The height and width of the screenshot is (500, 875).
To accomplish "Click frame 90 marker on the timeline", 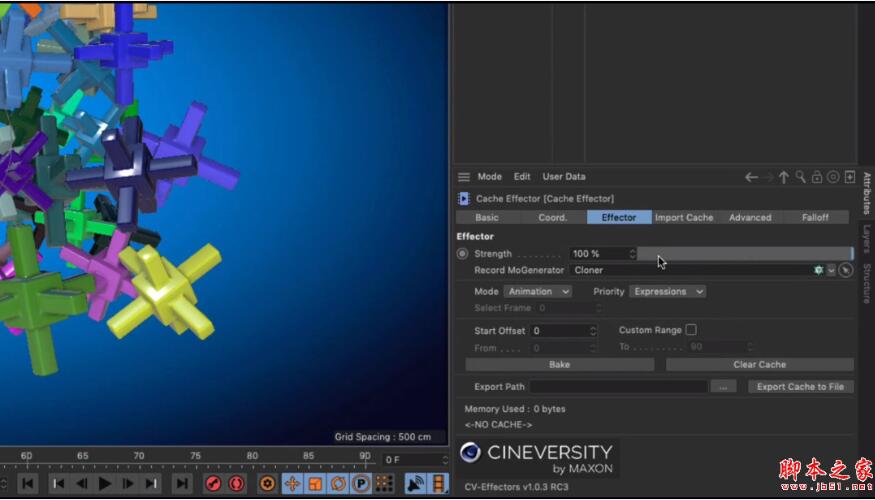I will [x=365, y=456].
